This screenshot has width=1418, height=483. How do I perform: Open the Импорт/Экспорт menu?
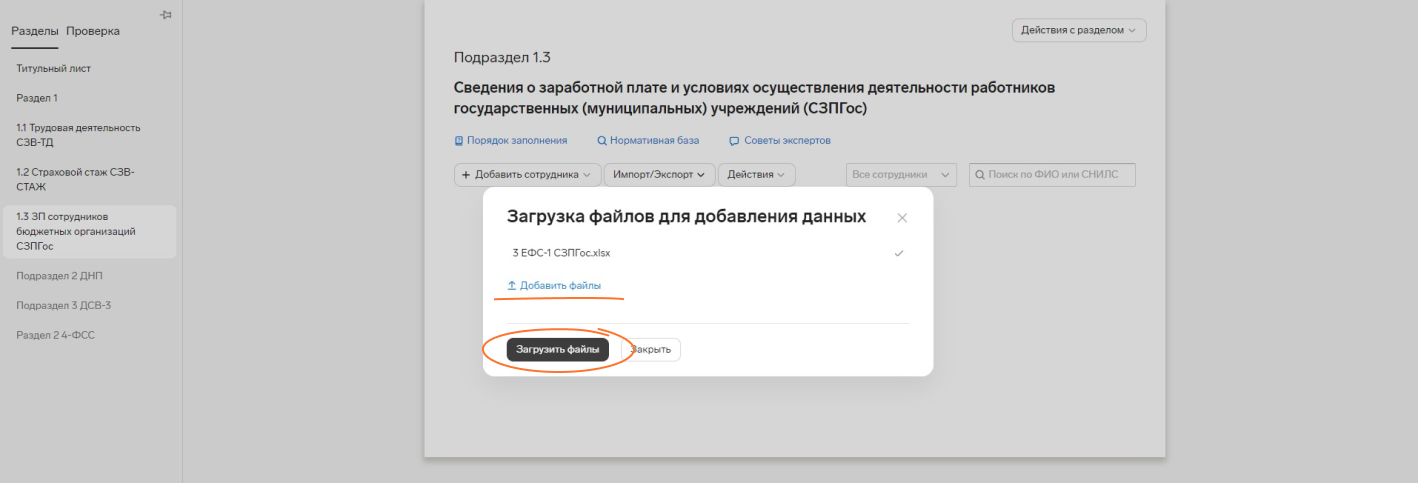coord(660,175)
